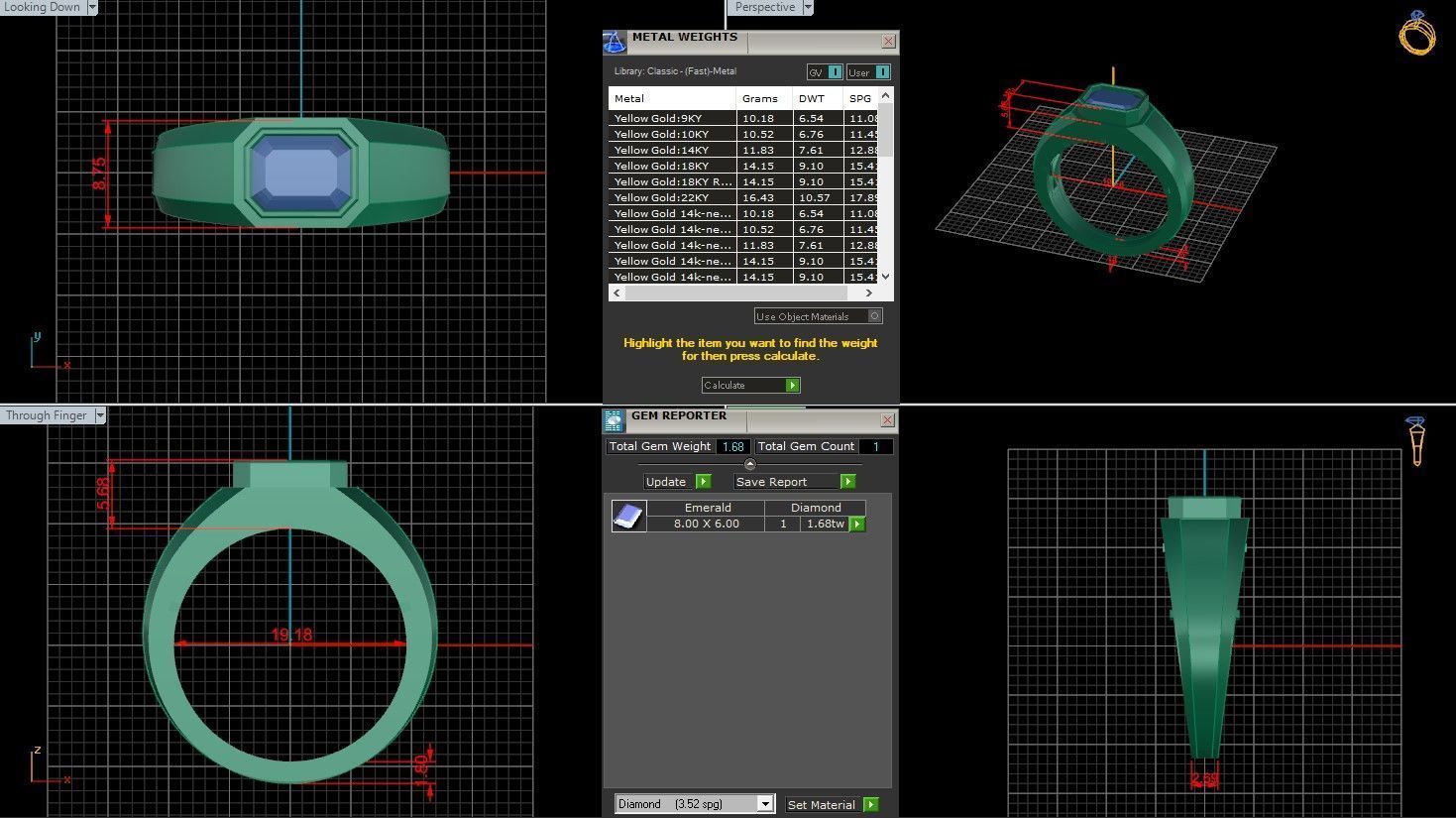Viewport: 1456px width, 818px height.
Task: Click the Metal Weights scale icon
Action: click(615, 42)
